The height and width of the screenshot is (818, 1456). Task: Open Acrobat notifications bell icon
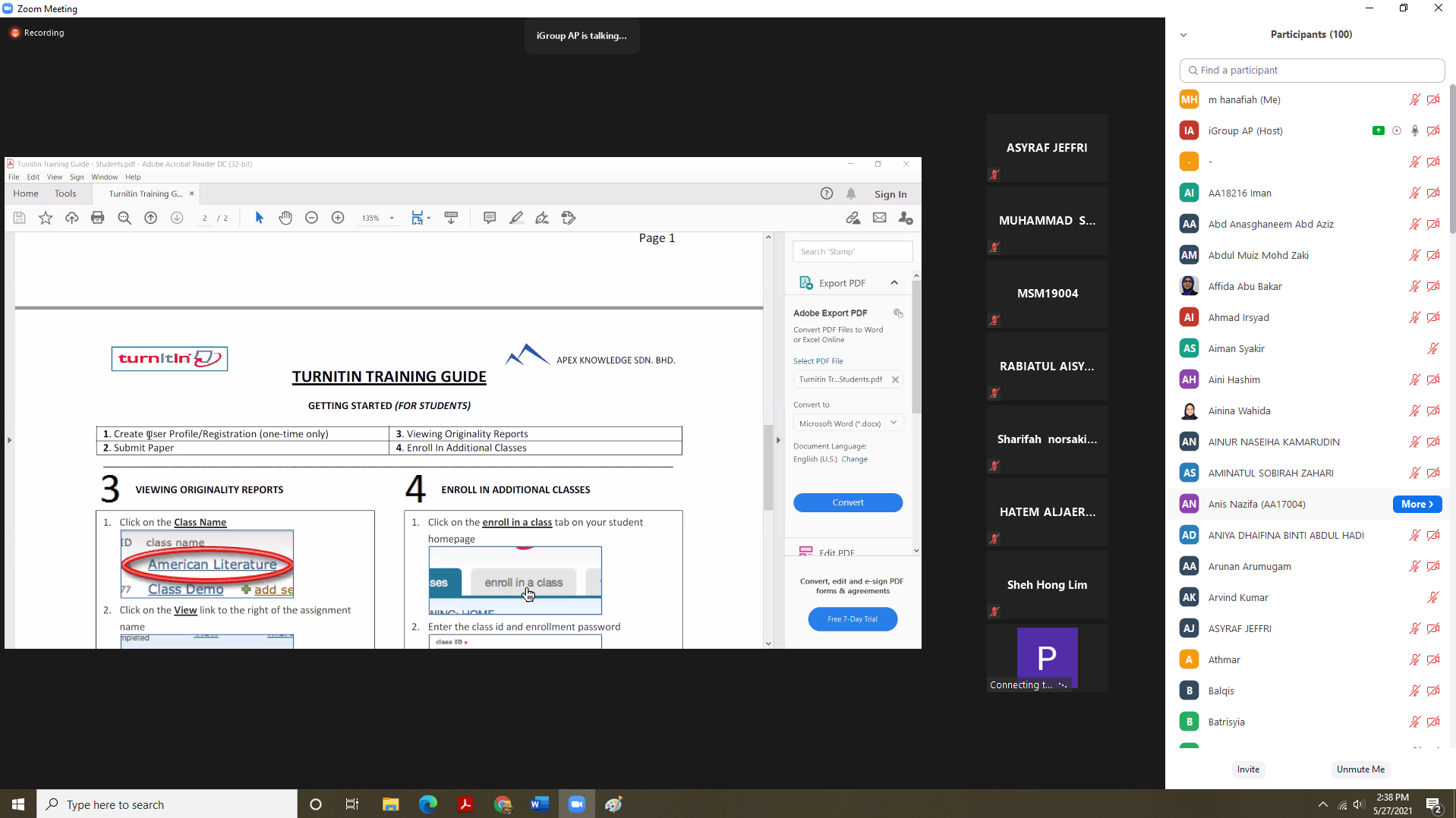point(851,193)
